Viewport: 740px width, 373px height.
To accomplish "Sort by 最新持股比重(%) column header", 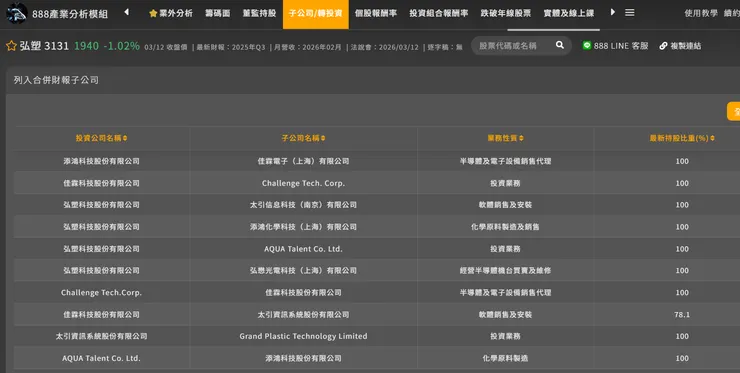I will coord(682,138).
